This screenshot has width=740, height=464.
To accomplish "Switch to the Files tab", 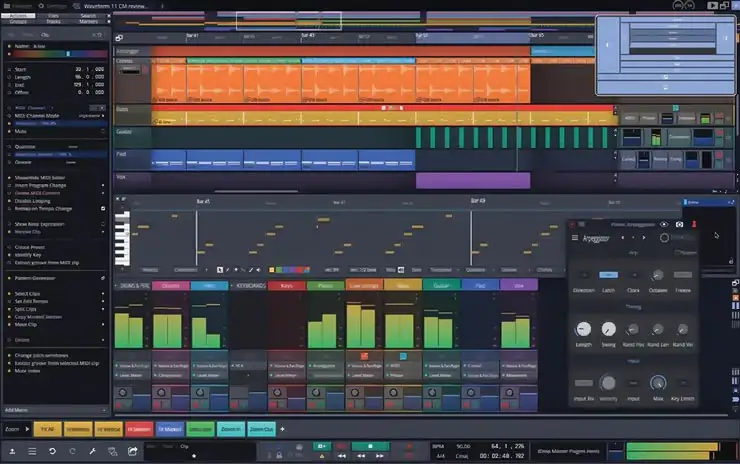I will click(x=53, y=16).
